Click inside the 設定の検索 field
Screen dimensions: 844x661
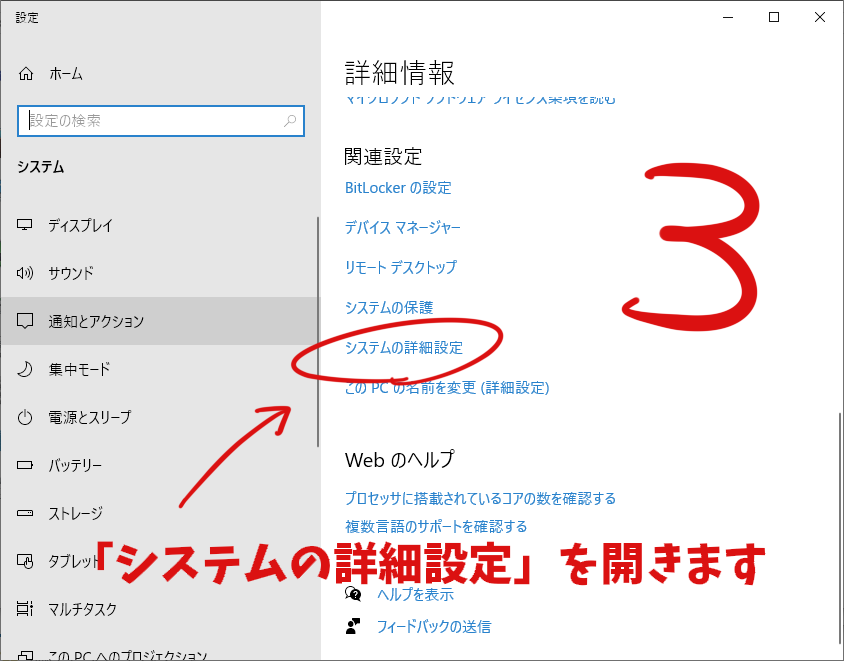[150, 121]
